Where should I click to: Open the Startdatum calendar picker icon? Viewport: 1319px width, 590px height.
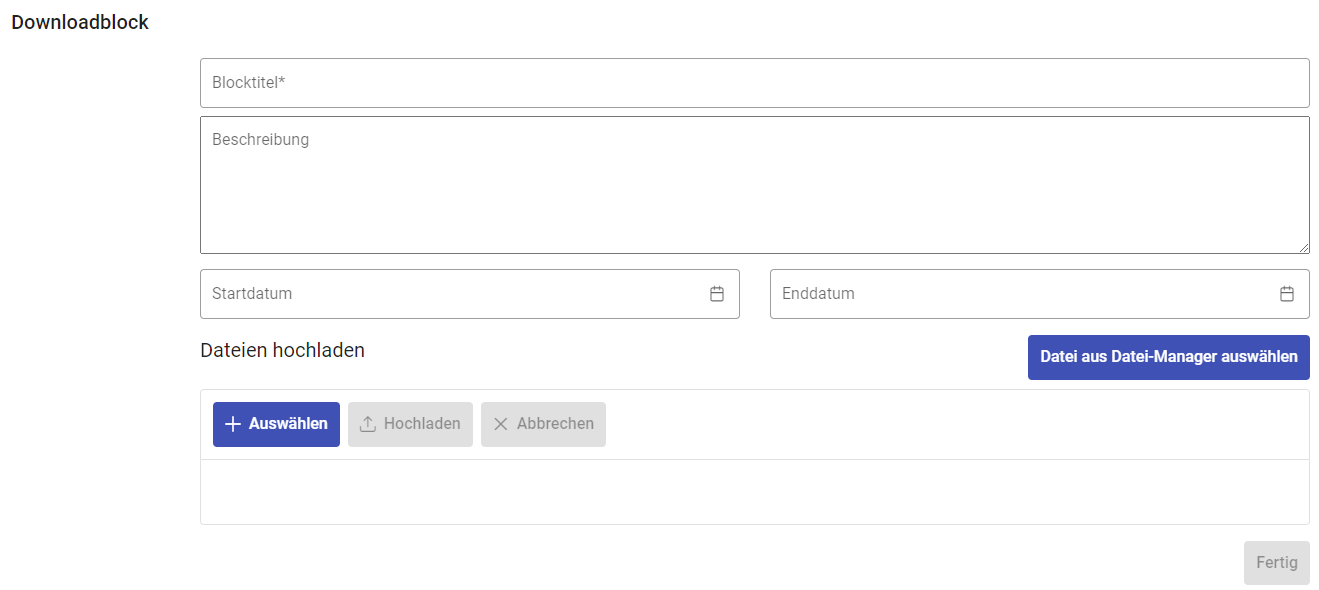717,294
